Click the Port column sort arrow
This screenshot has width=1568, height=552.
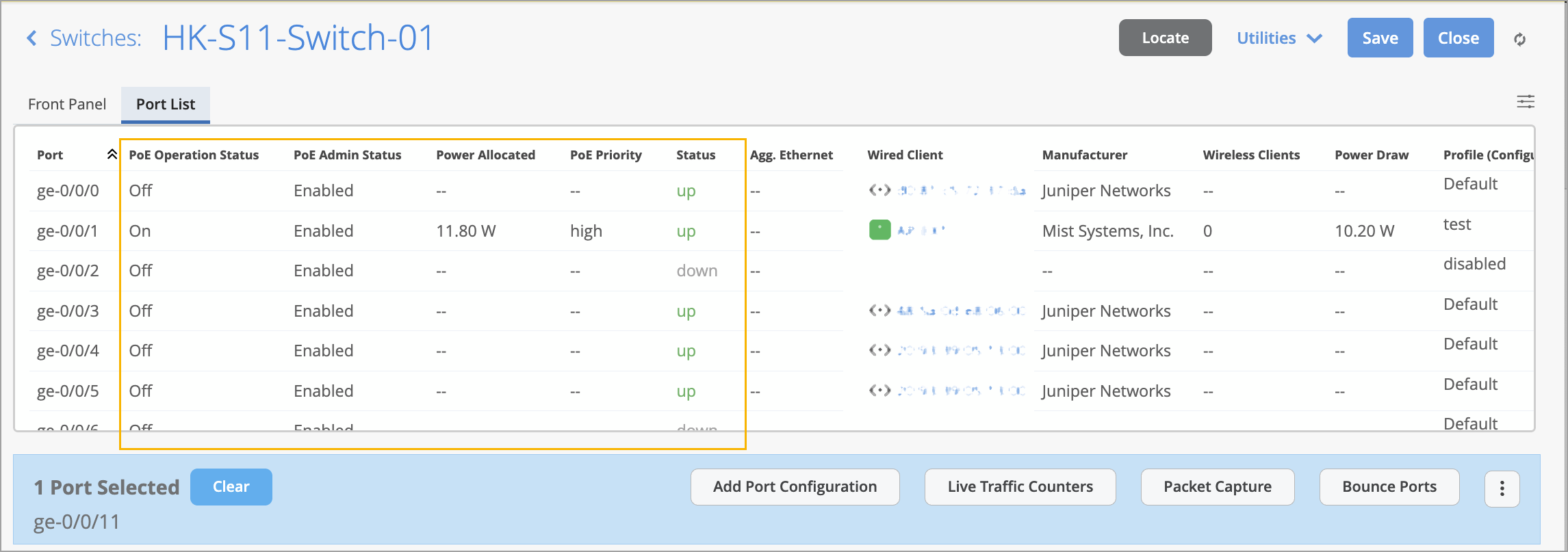tap(112, 155)
